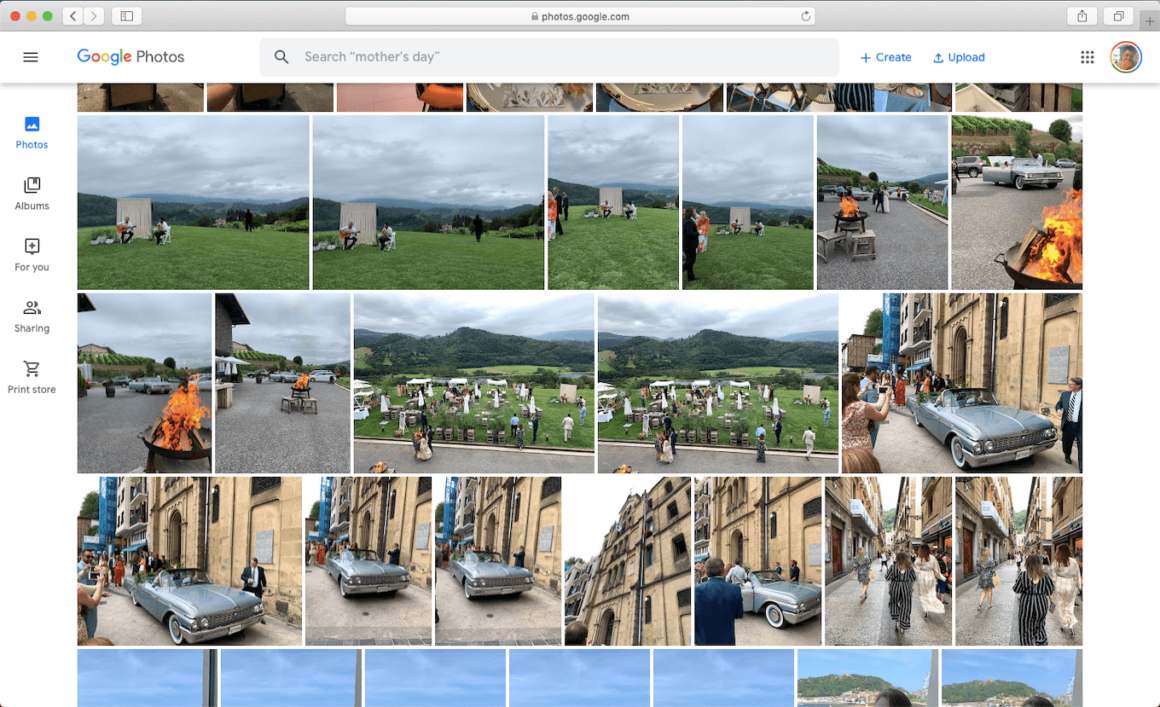Go forward in Safari
The height and width of the screenshot is (707, 1160).
click(93, 16)
